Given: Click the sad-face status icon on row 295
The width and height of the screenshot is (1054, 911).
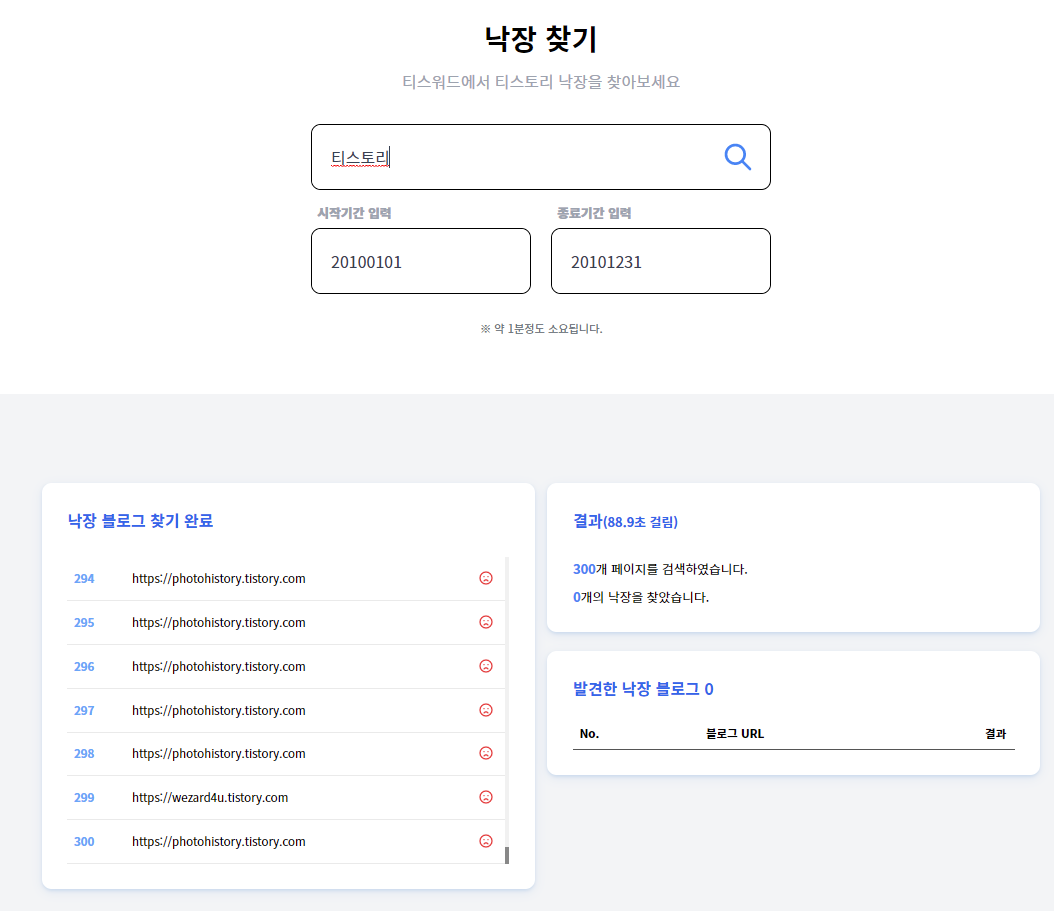Looking at the screenshot, I should 486,621.
